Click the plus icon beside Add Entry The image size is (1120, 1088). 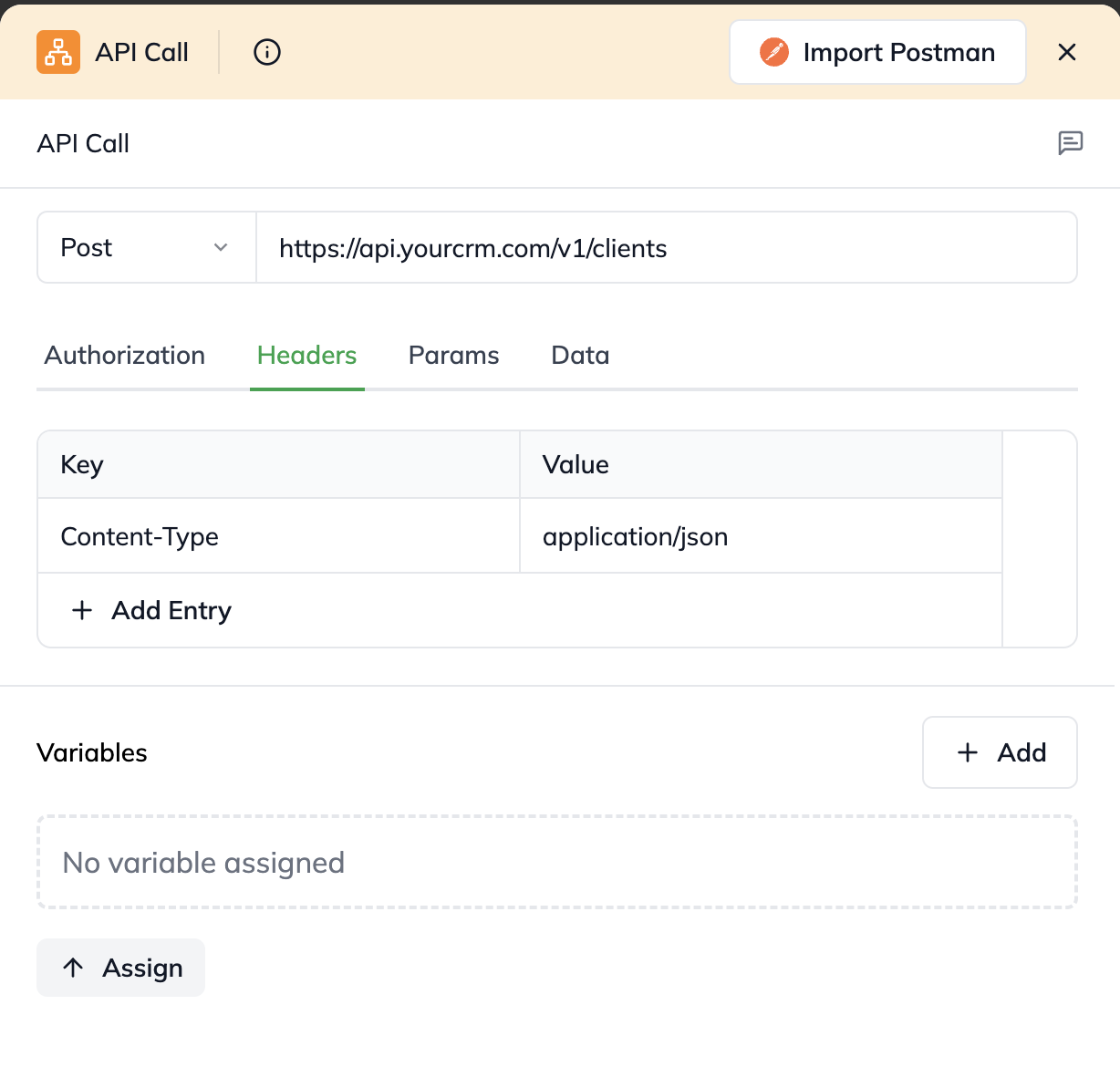point(82,610)
